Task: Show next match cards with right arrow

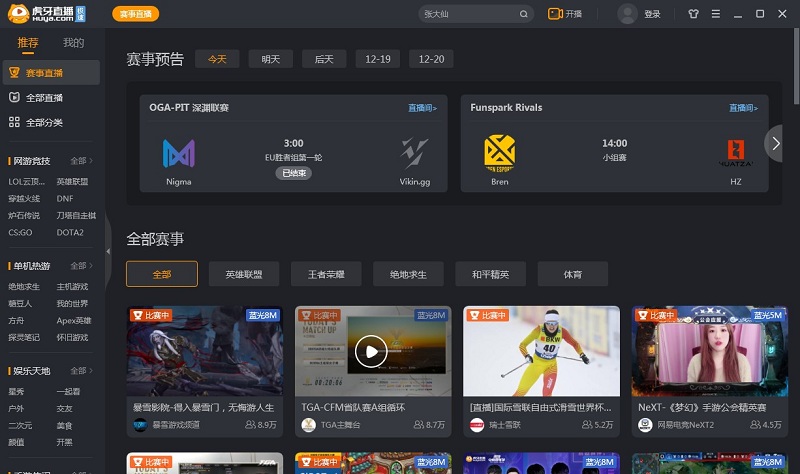Action: click(x=776, y=143)
